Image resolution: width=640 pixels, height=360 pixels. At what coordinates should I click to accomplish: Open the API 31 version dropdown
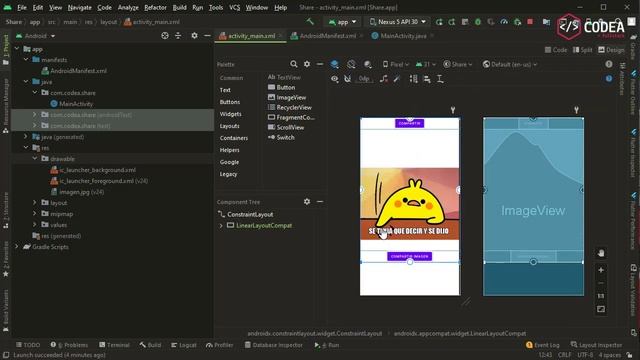[x=426, y=64]
